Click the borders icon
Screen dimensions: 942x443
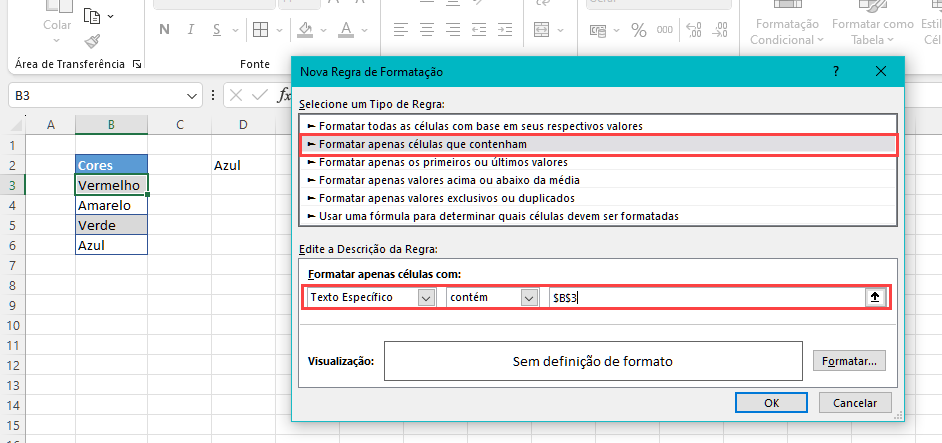260,29
